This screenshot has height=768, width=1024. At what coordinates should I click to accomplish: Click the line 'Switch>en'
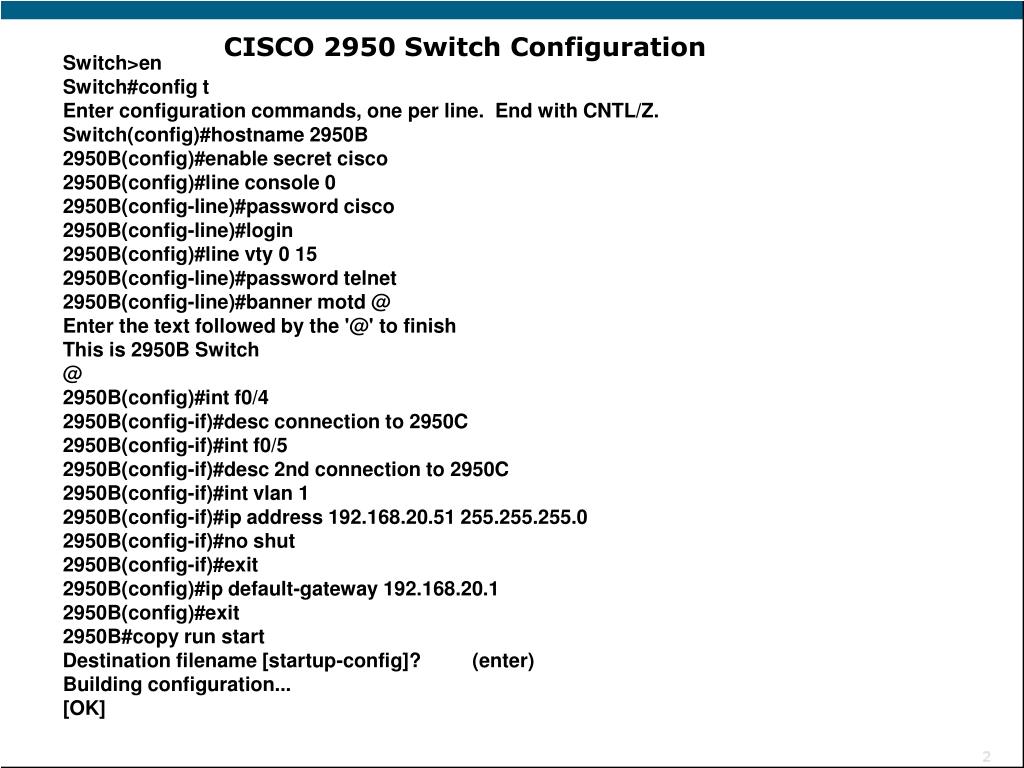112,63
